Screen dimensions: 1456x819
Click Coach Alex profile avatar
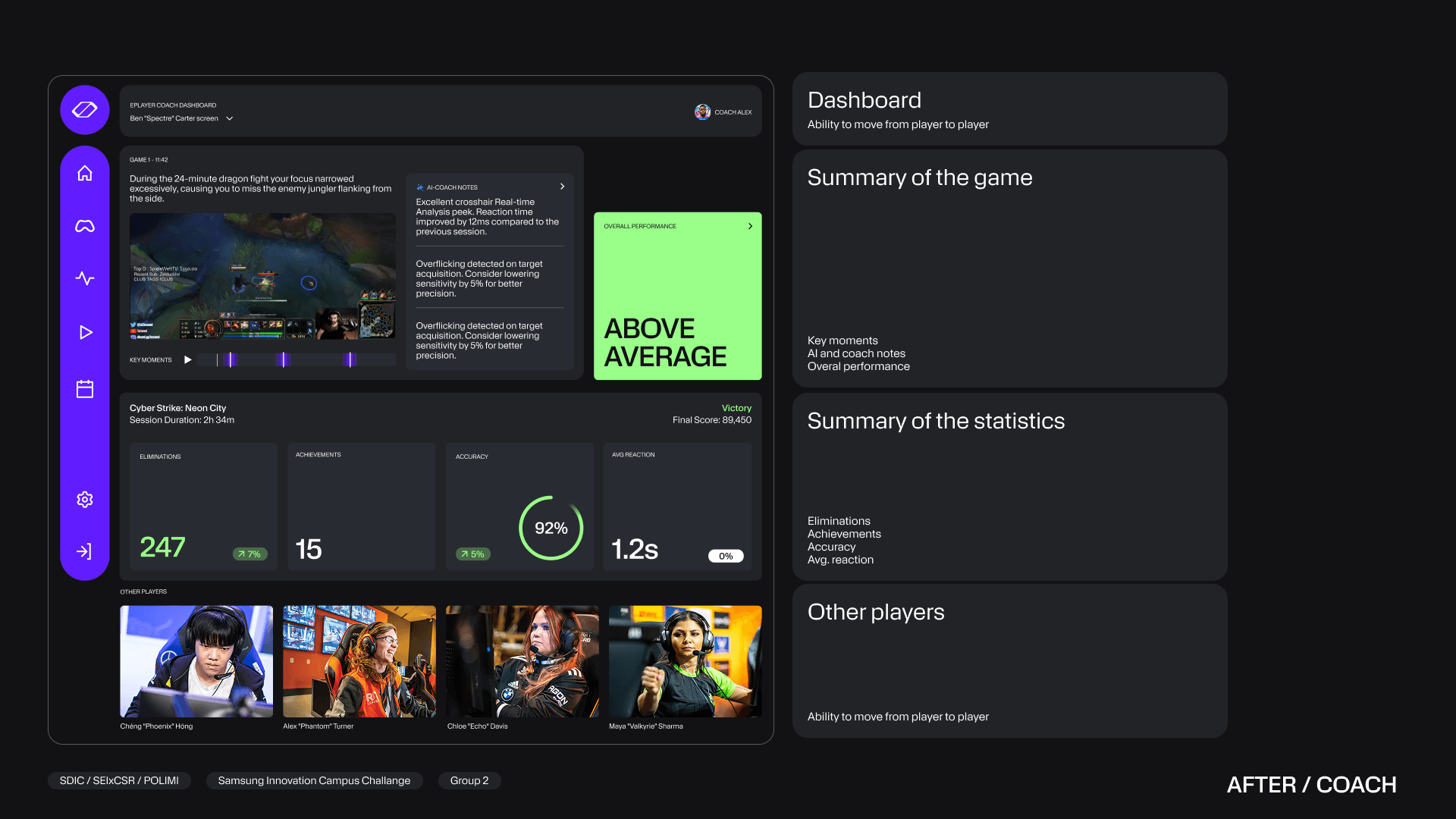pos(702,112)
